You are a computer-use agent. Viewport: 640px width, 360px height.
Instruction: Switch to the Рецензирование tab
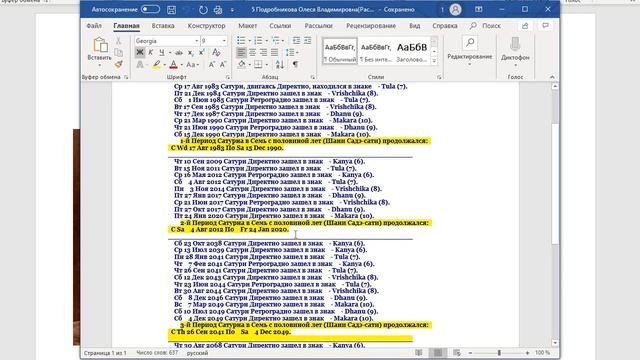[x=371, y=26]
